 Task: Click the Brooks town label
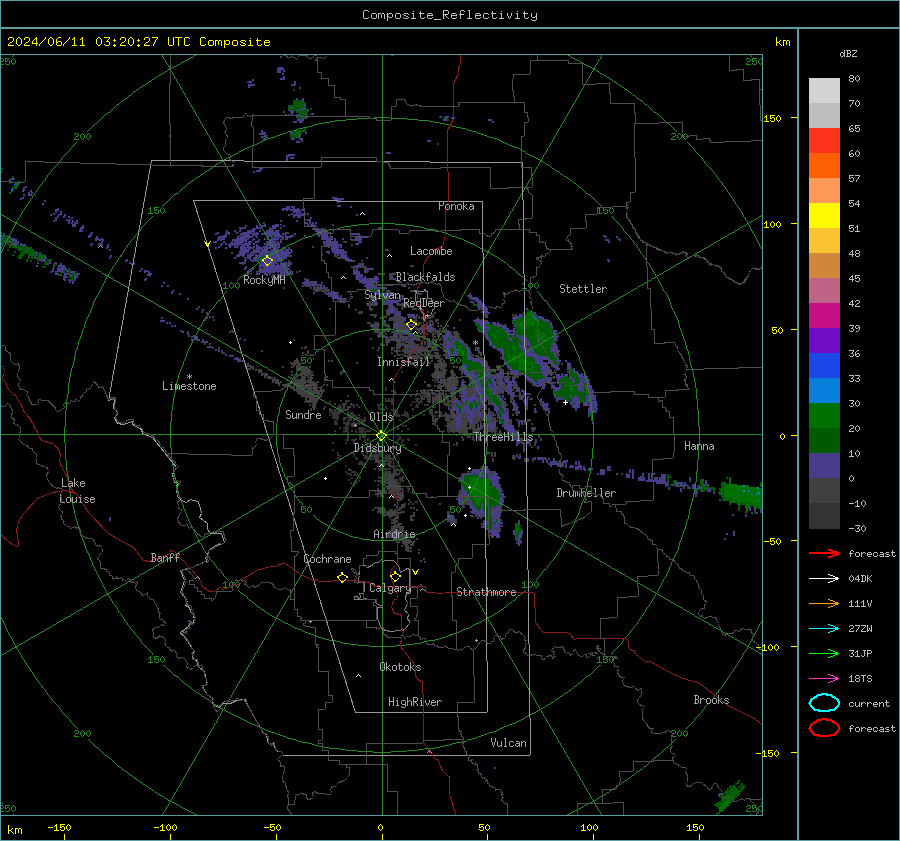pyautogui.click(x=711, y=700)
